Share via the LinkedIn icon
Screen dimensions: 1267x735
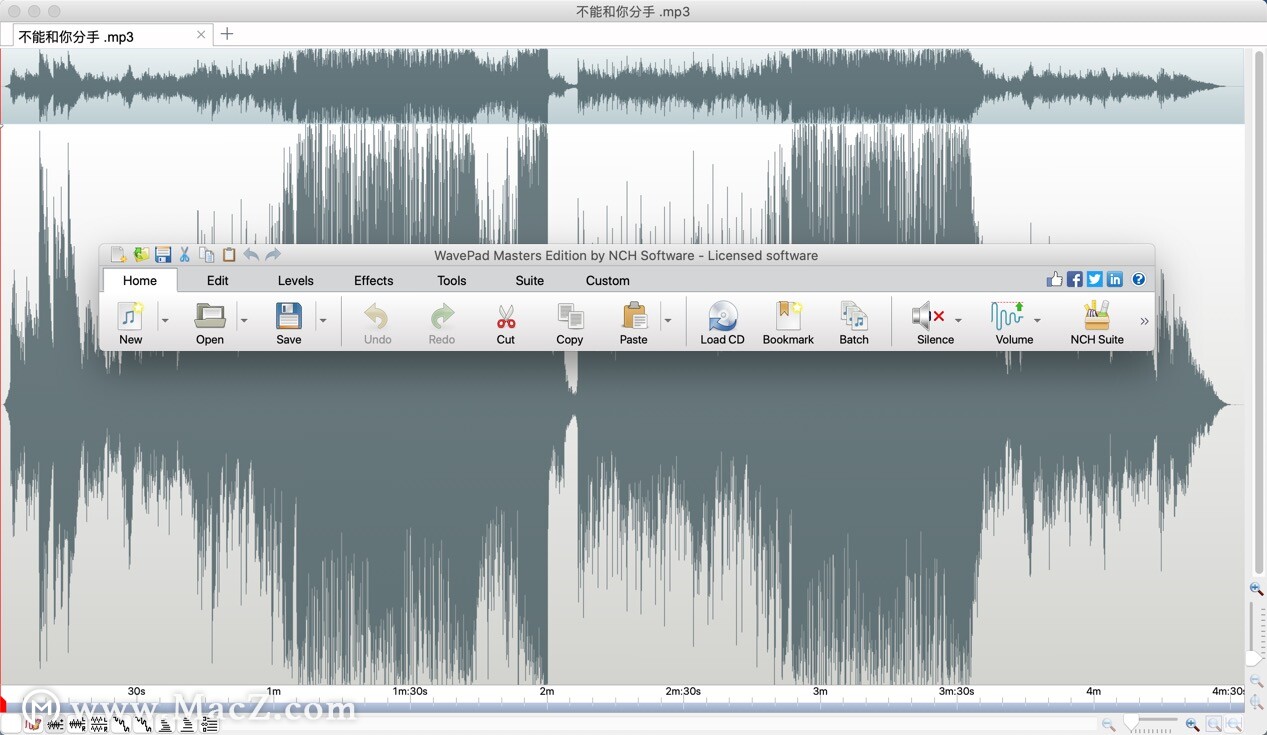coord(1115,280)
